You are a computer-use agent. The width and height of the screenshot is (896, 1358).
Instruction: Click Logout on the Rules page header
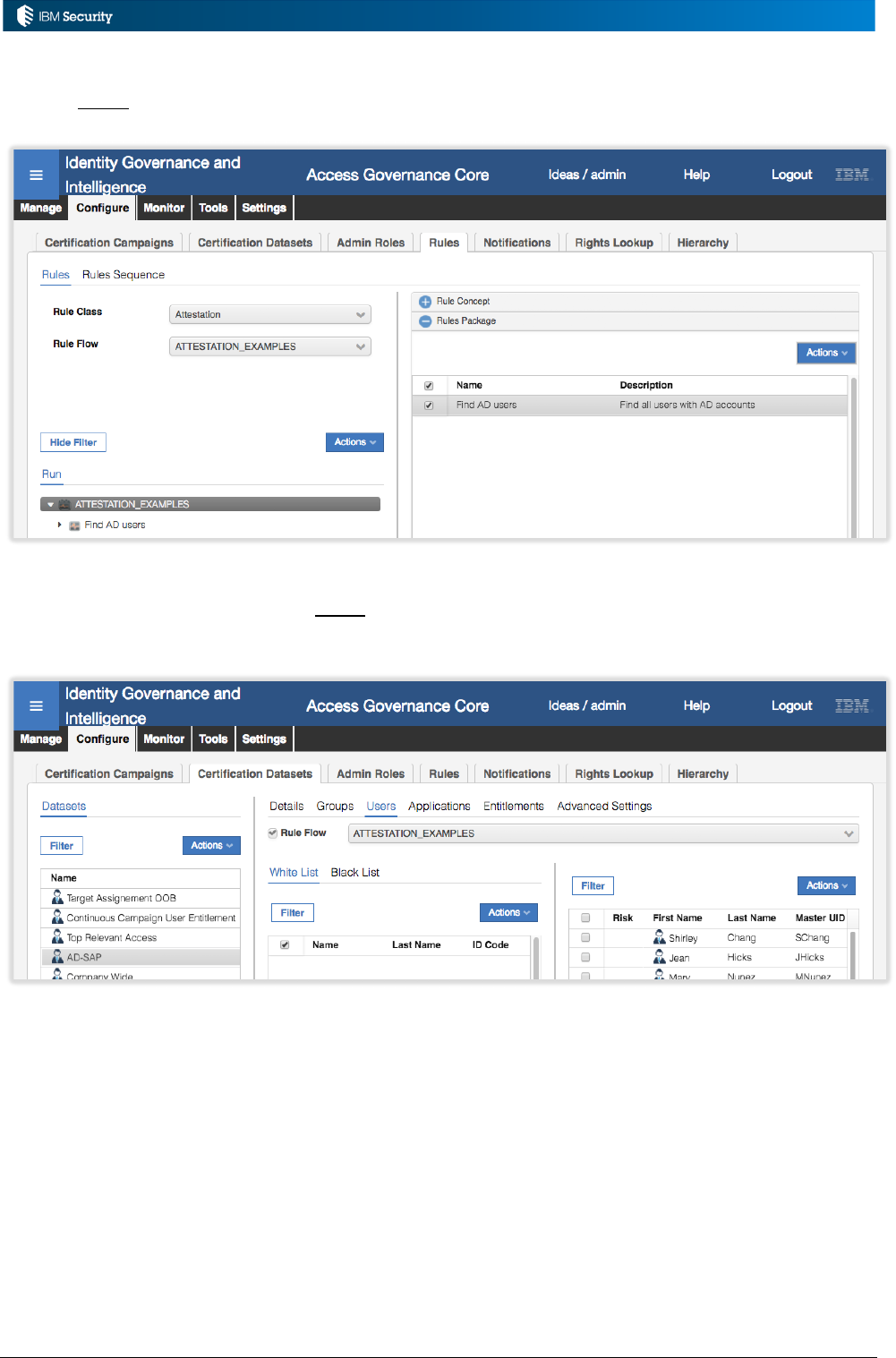792,175
